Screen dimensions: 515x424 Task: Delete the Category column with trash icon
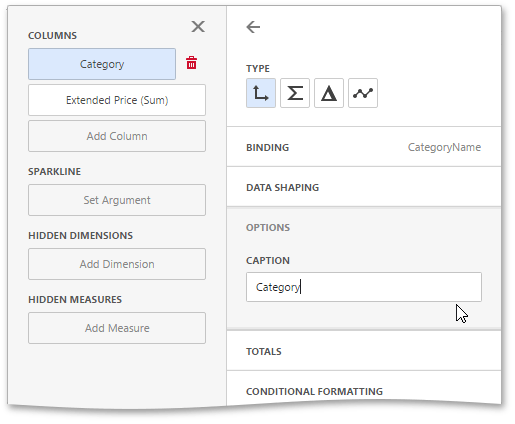click(191, 63)
